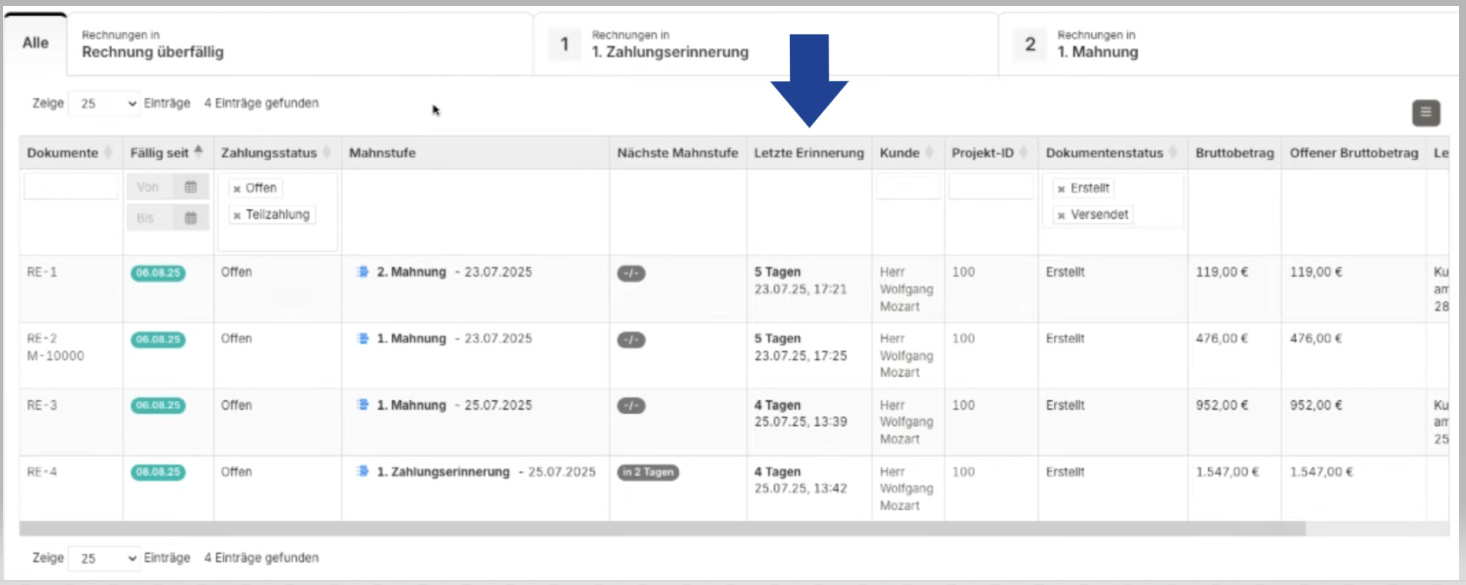This screenshot has height=585, width=1466.
Task: Click the Zahlungserinnerung icon in row RE-4
Action: [363, 472]
